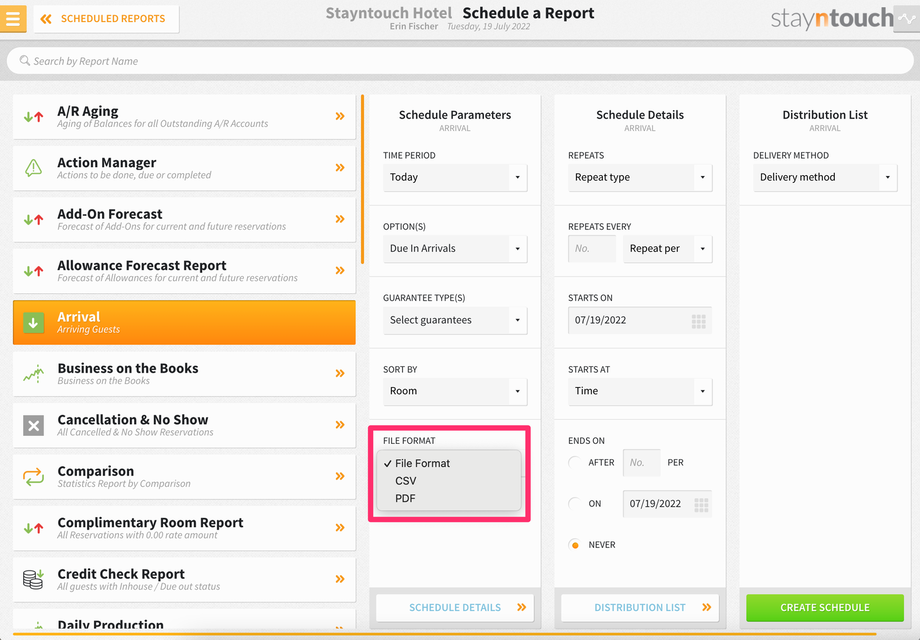The width and height of the screenshot is (920, 640).
Task: Click the A/R Aging report arrows icon
Action: [x=33, y=117]
